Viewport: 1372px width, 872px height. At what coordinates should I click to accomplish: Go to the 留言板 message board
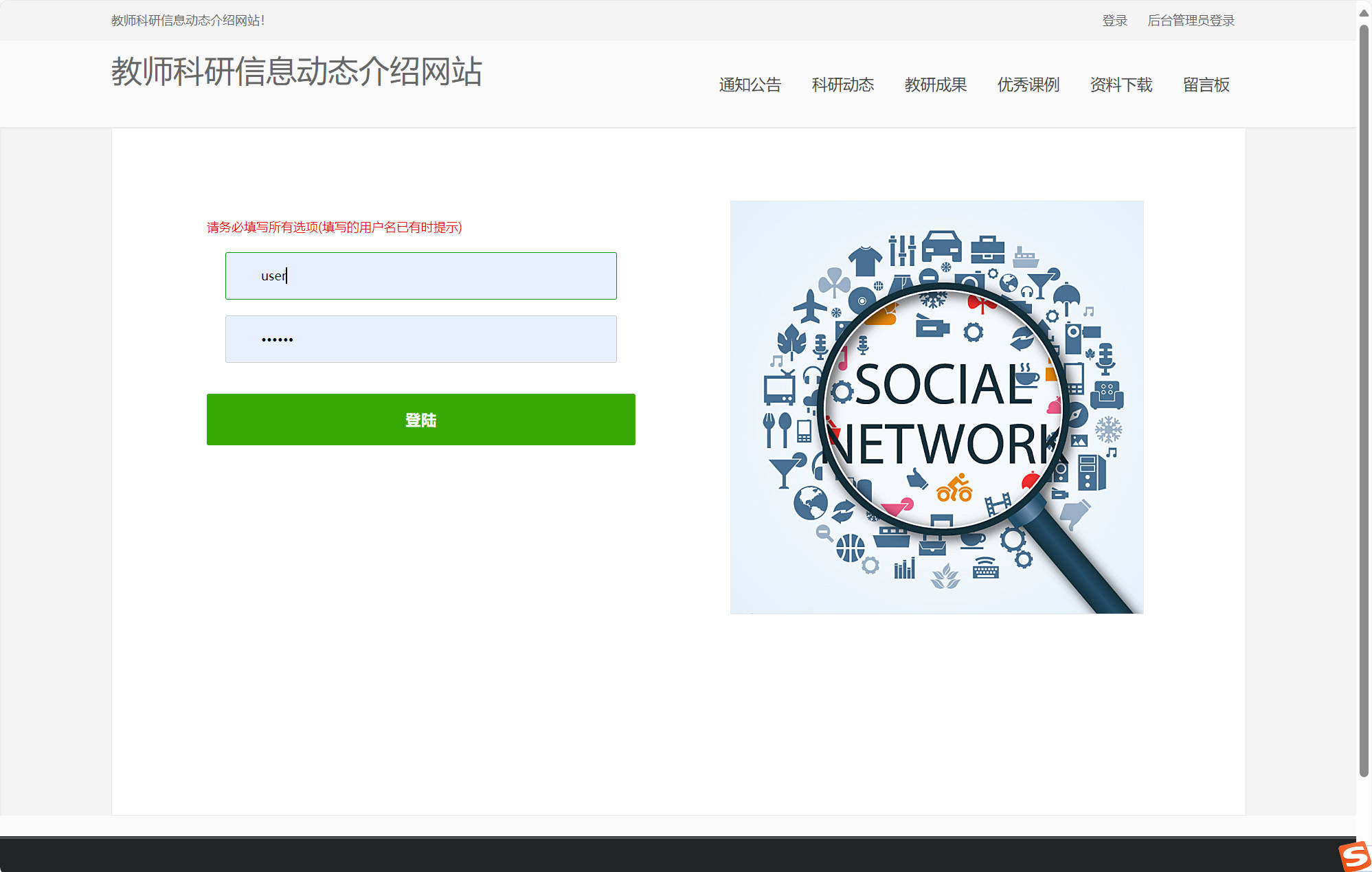[1206, 85]
